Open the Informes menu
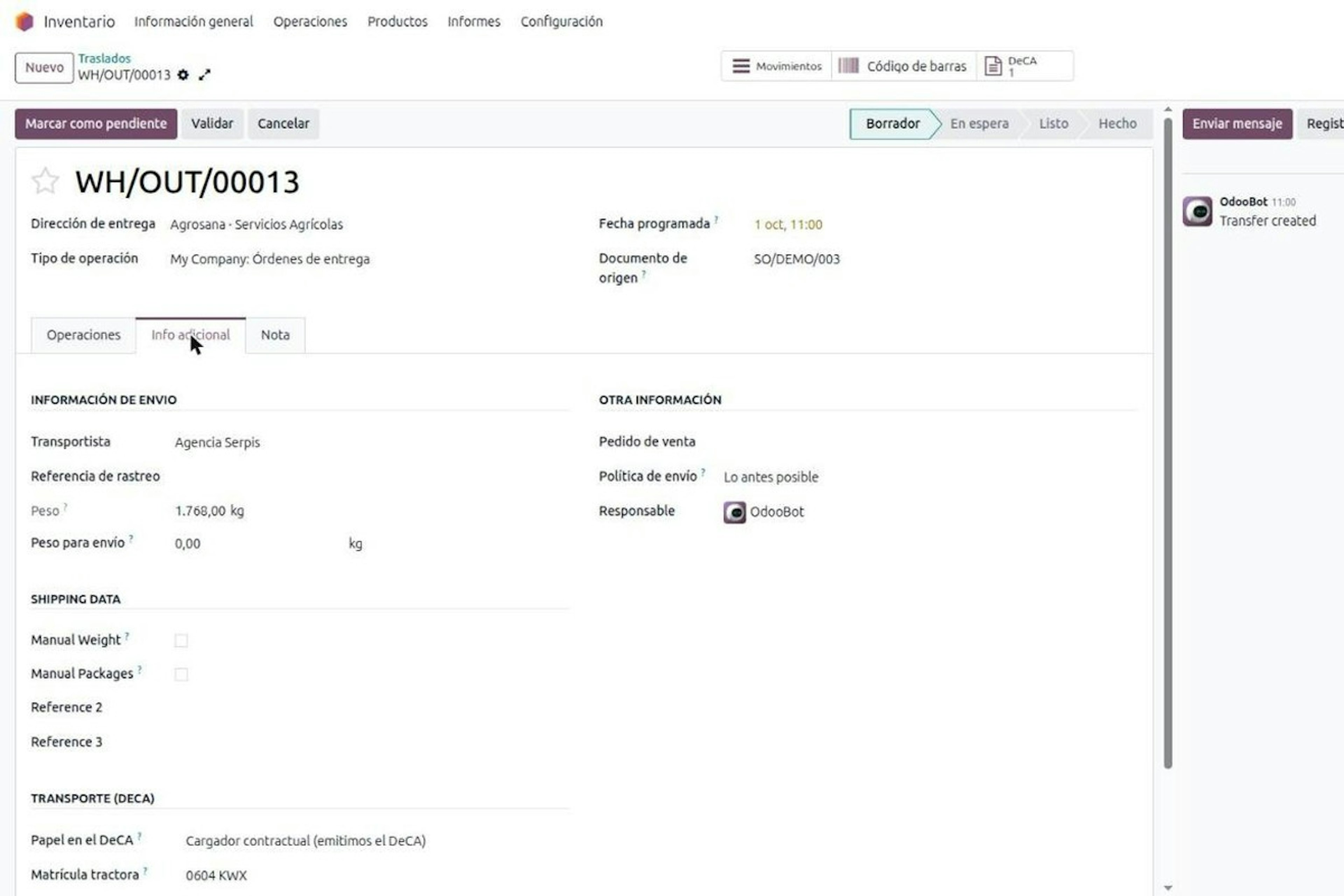 474,22
